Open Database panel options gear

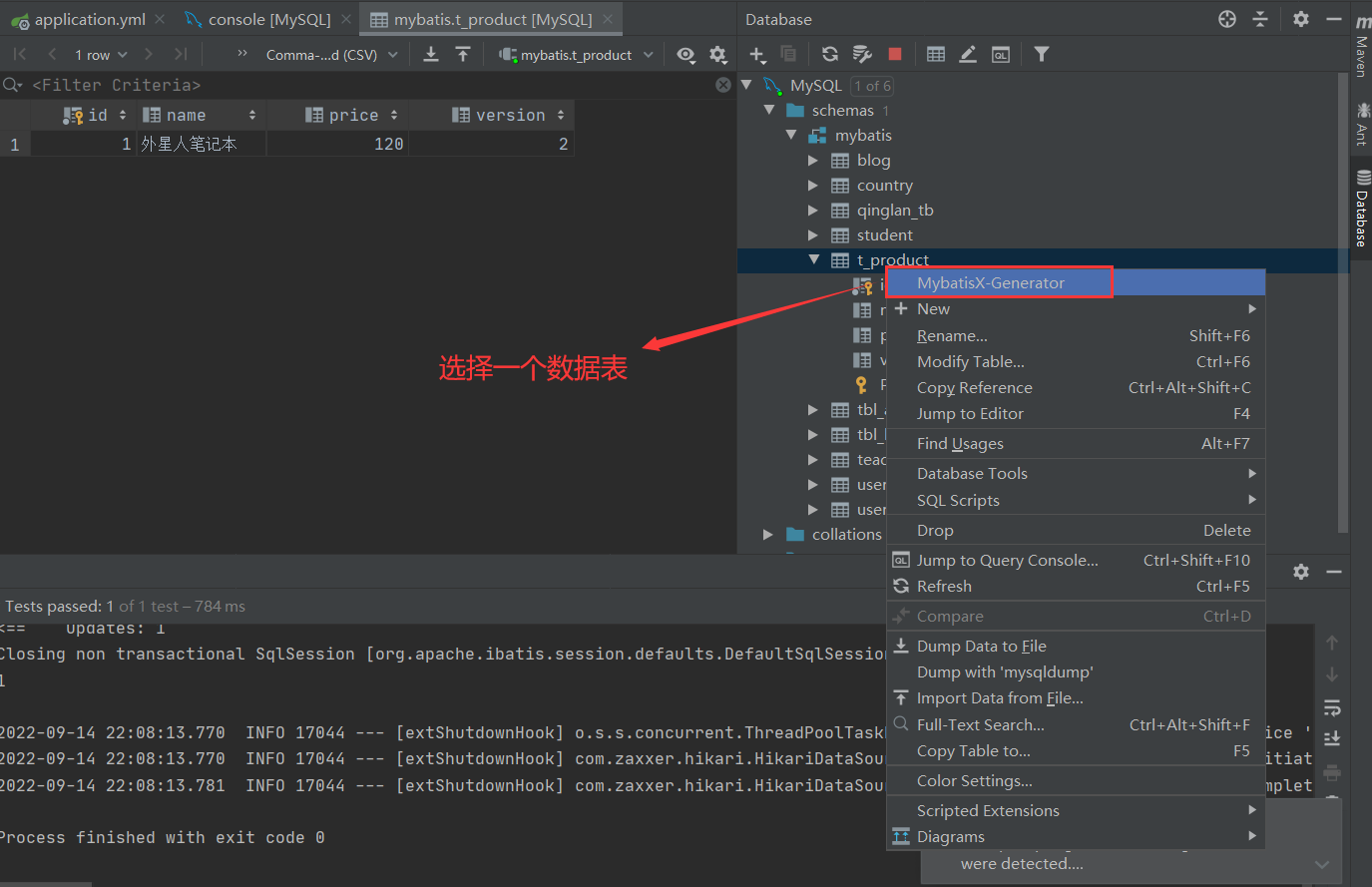pos(1301,19)
